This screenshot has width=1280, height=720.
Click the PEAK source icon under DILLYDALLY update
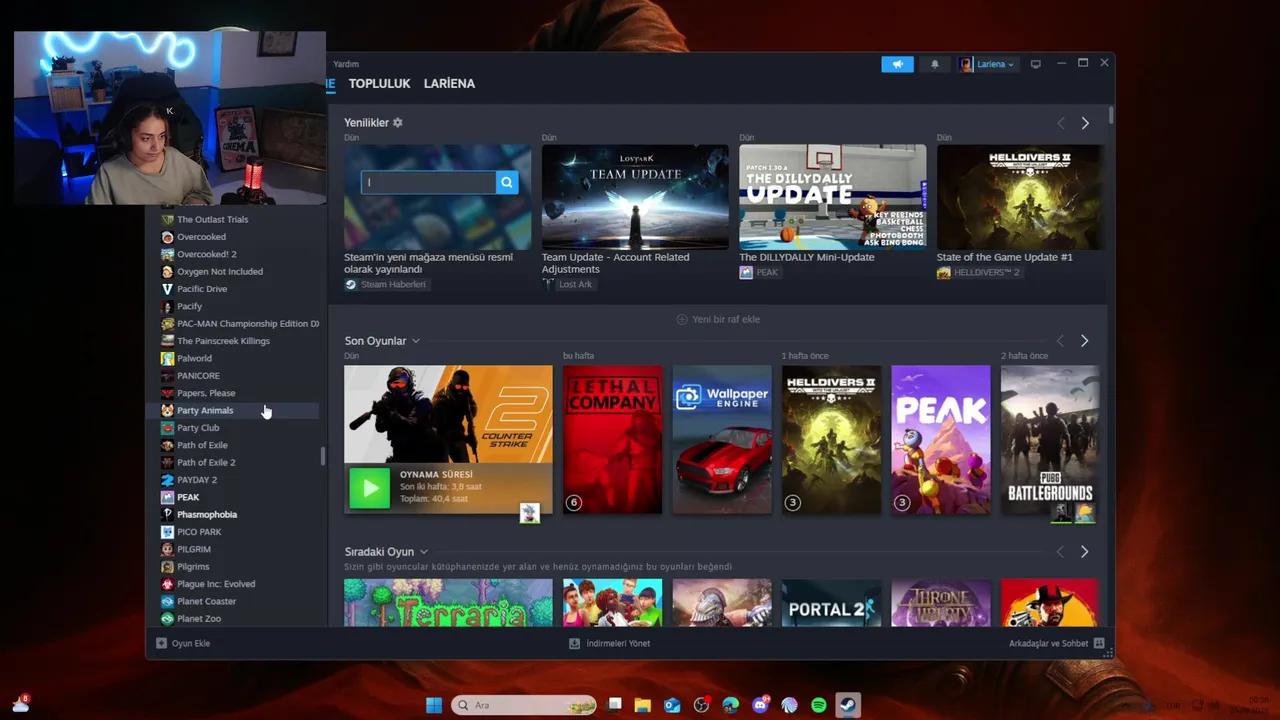coord(746,272)
